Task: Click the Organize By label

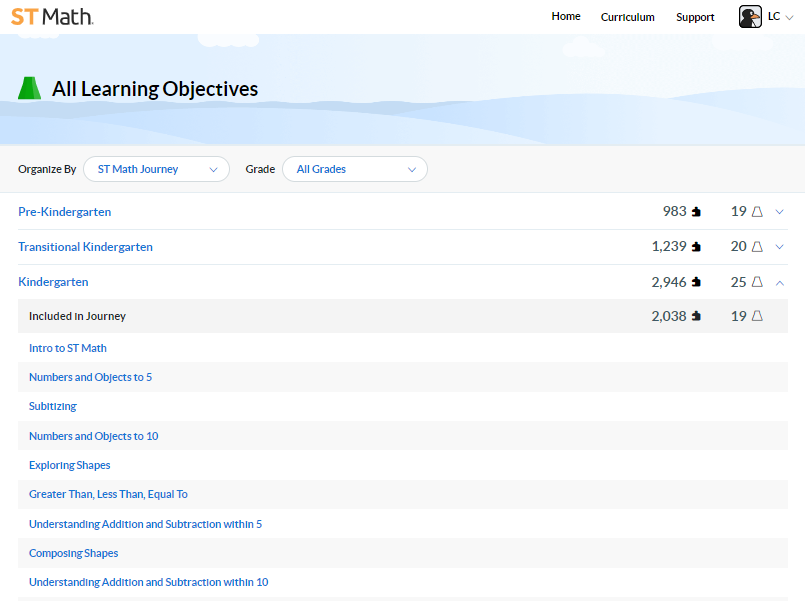Action: [47, 169]
